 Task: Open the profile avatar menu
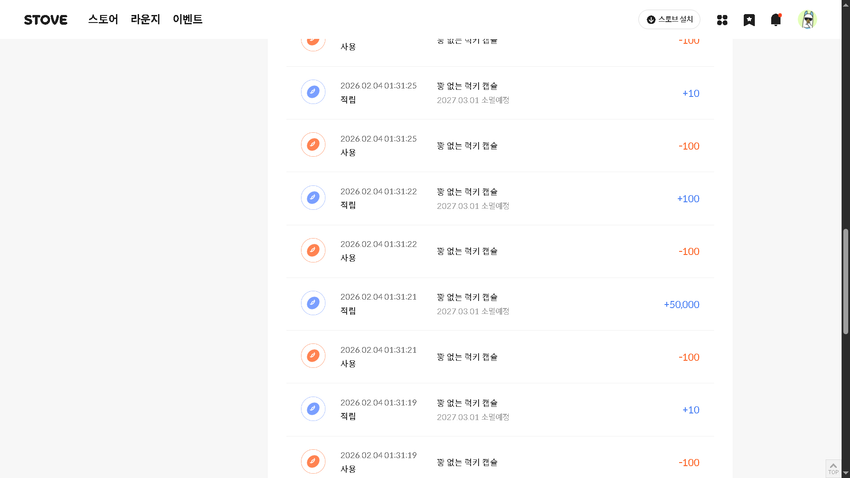pyautogui.click(x=807, y=20)
